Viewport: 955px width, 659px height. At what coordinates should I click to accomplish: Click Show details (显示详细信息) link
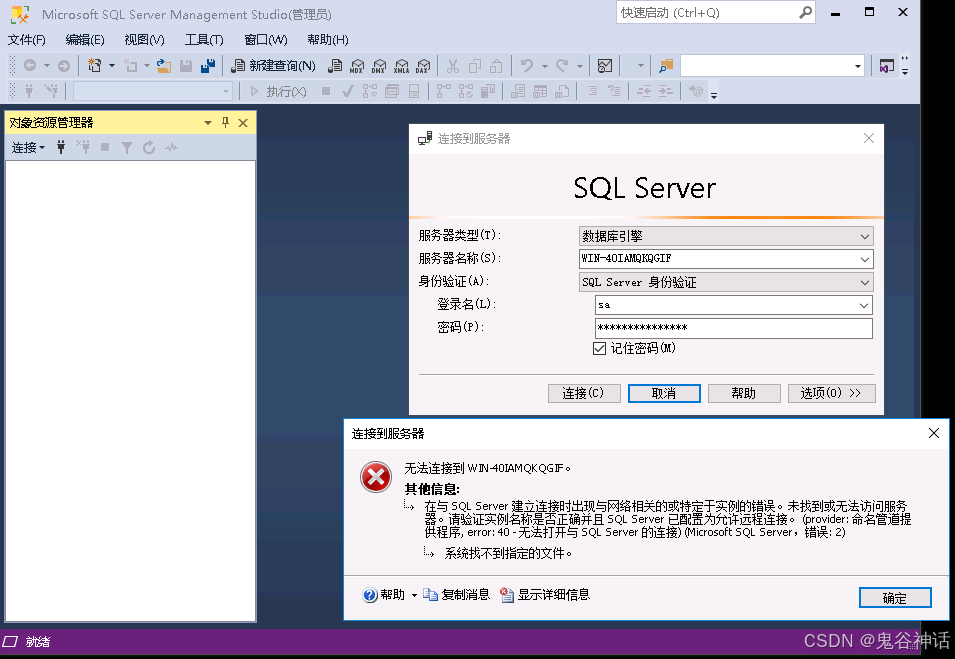coord(545,595)
